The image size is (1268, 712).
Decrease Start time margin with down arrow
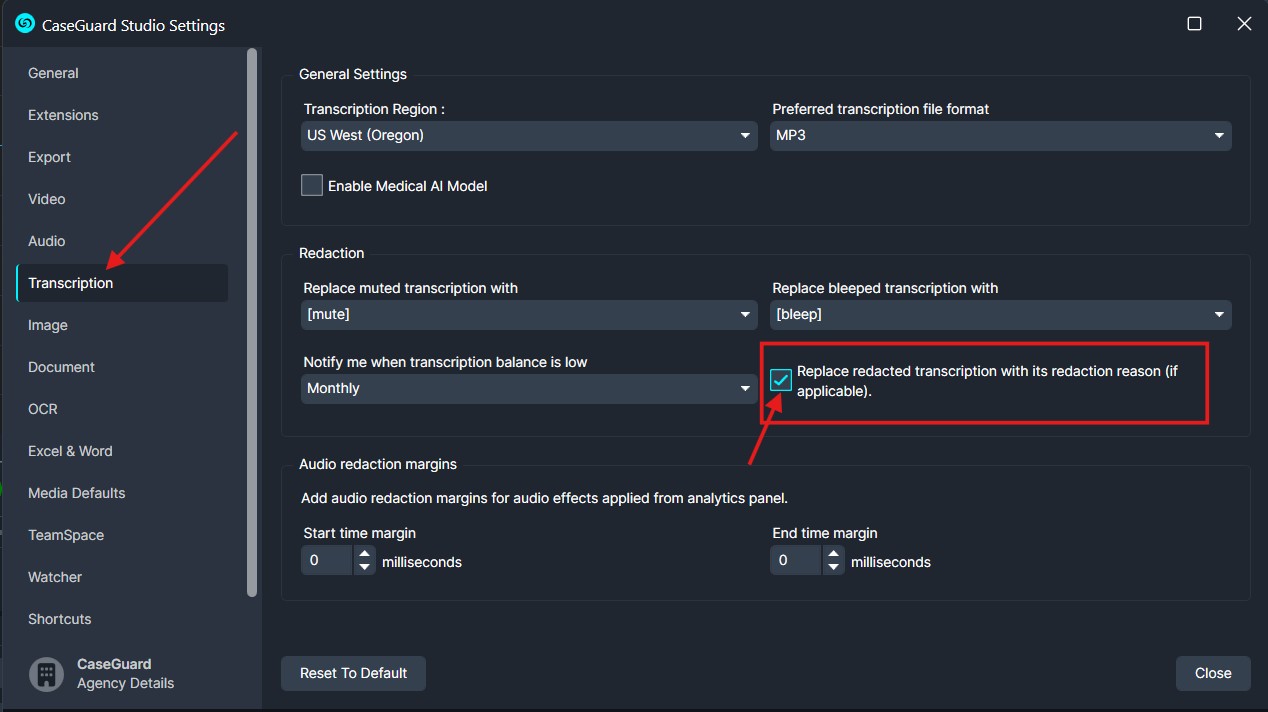point(364,568)
